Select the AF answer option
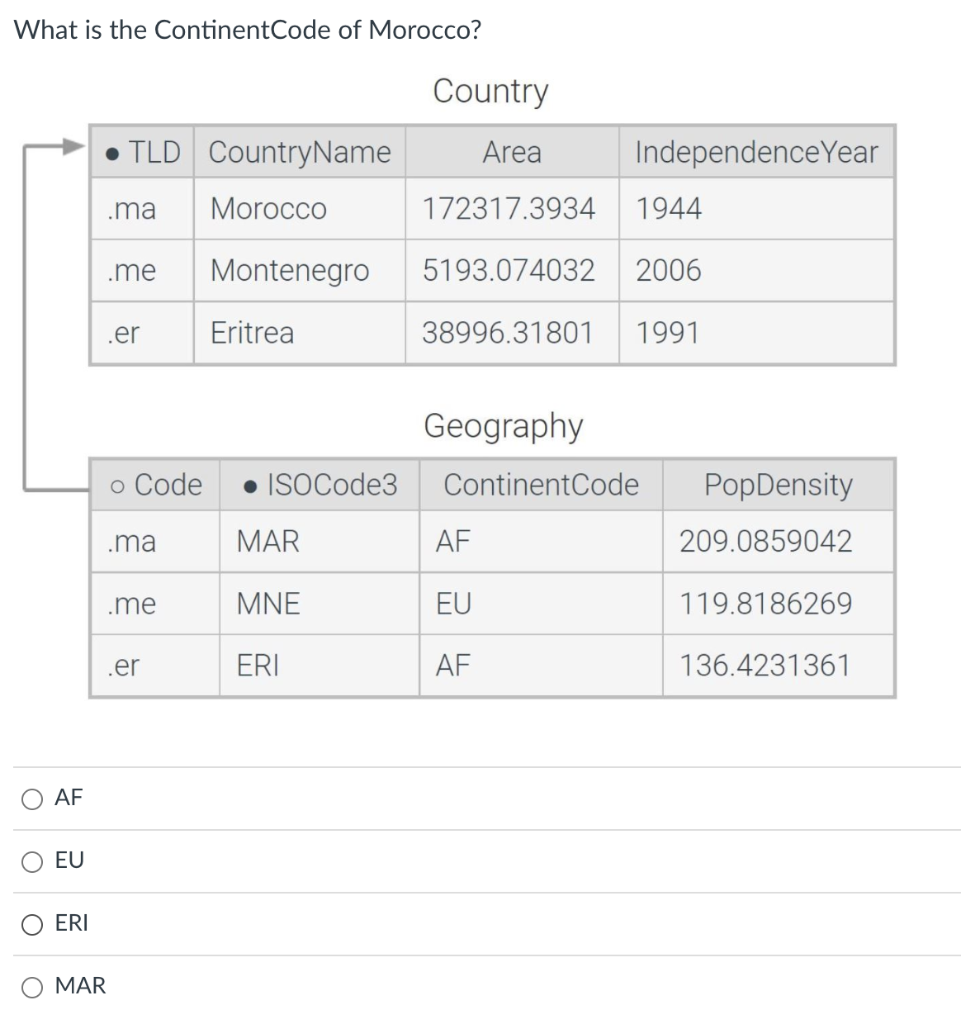This screenshot has height=1024, width=961. (31, 798)
